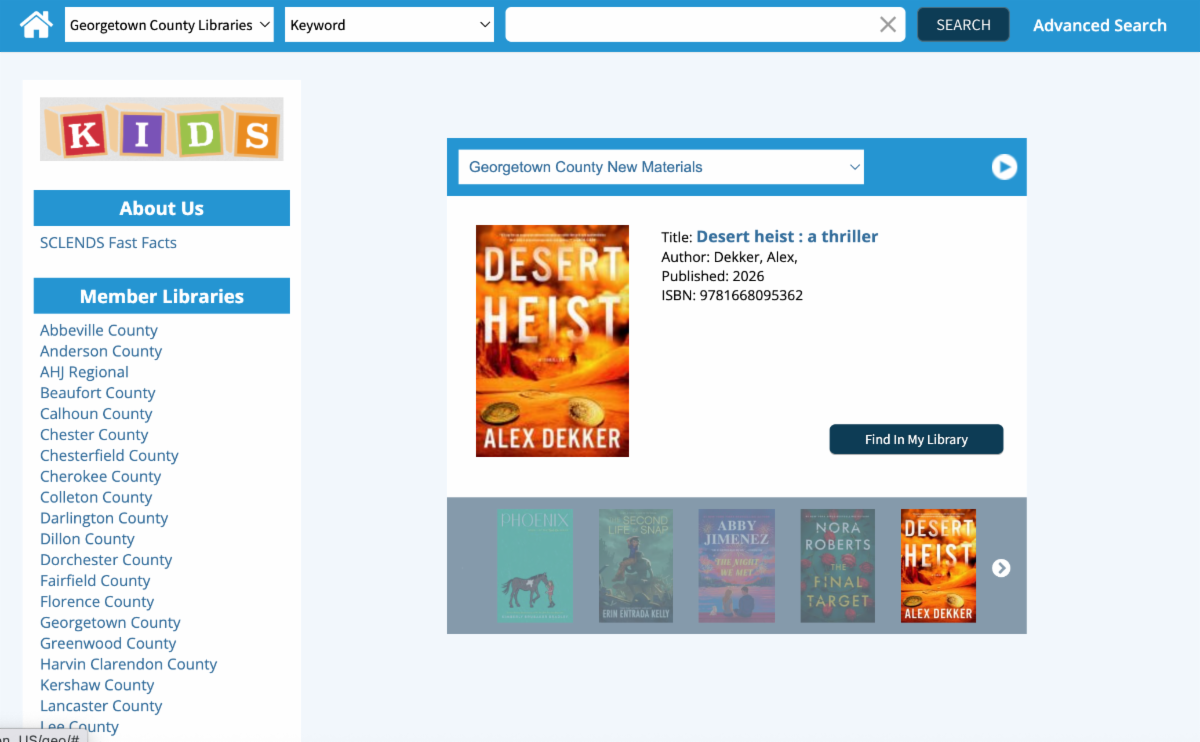Open the Desert heist : a thriller title link
The height and width of the screenshot is (742, 1200).
click(x=787, y=236)
